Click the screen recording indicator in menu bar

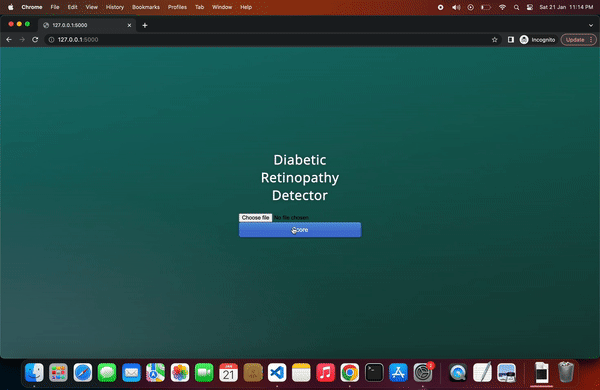[440, 7]
